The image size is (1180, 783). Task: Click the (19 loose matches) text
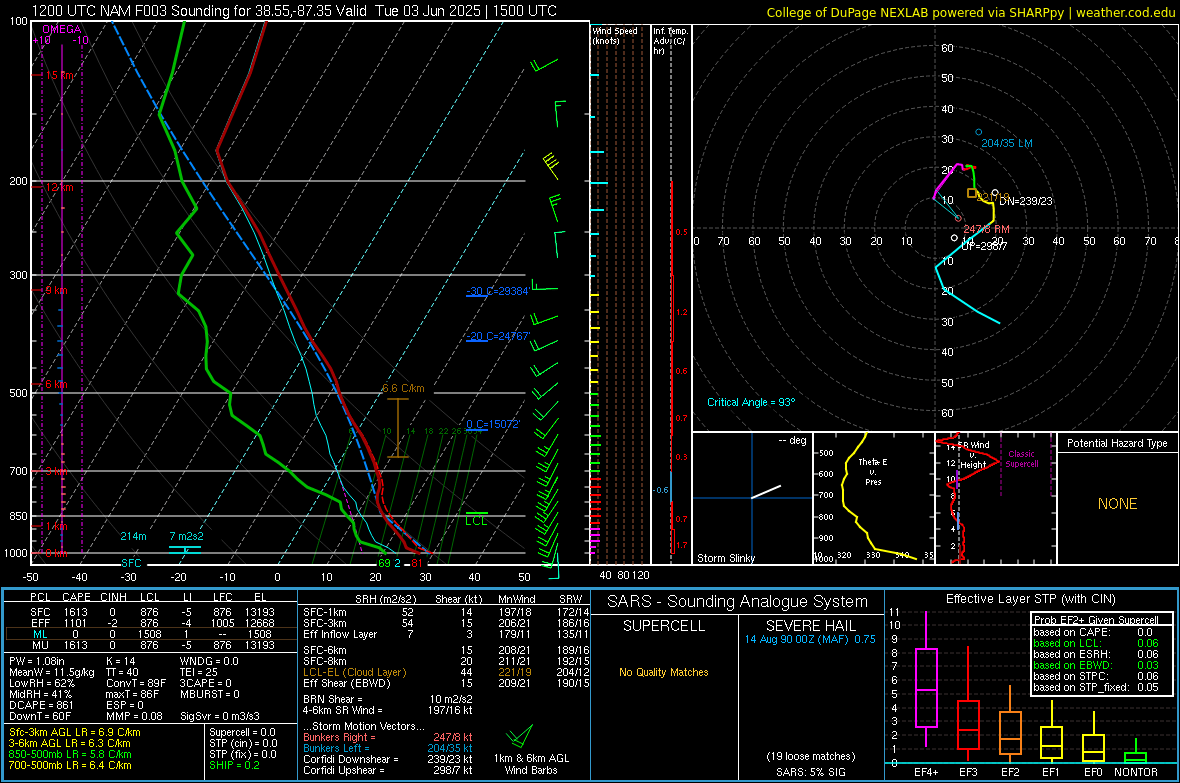[x=810, y=756]
